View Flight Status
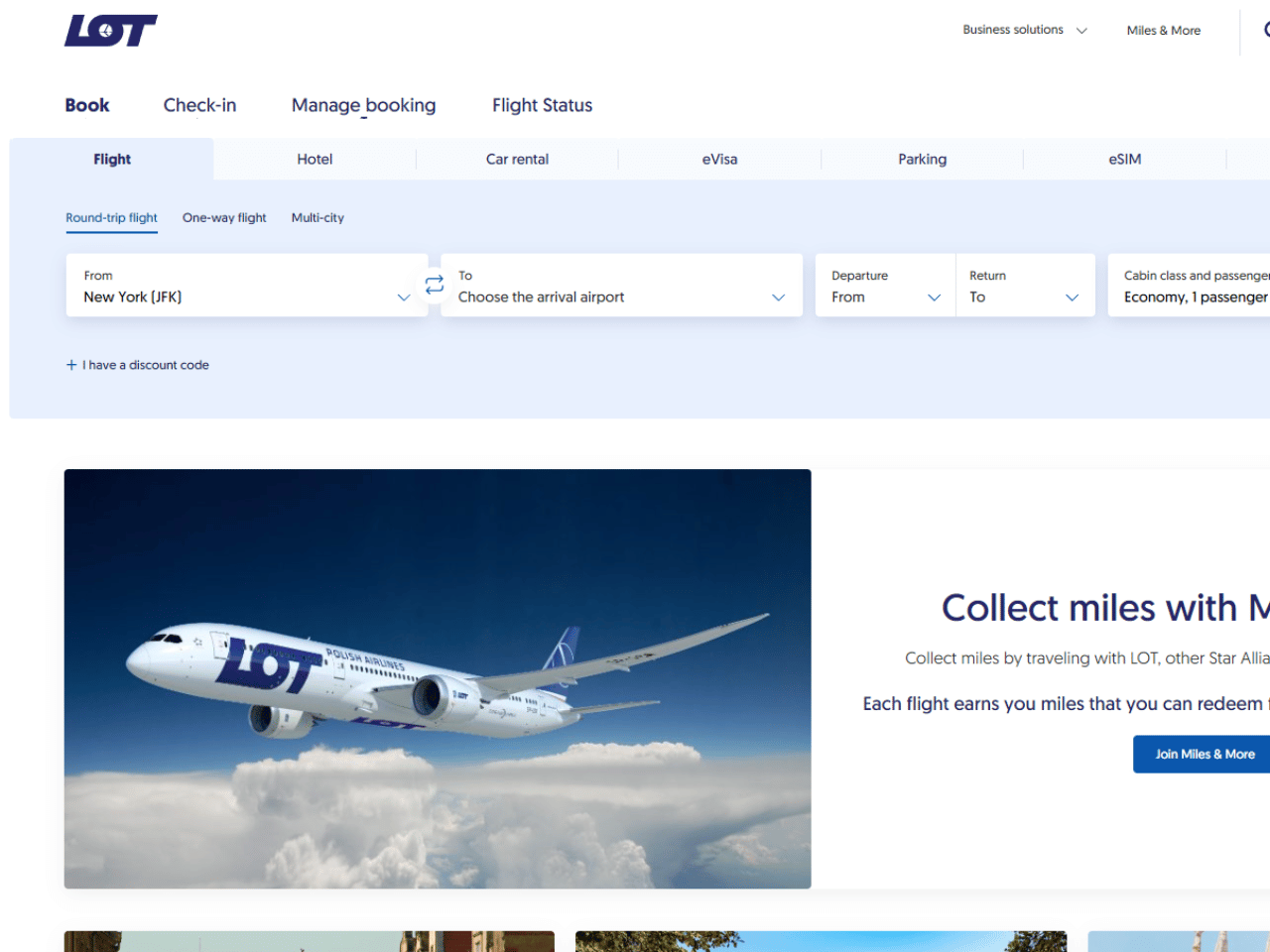The image size is (1270, 952). (542, 105)
